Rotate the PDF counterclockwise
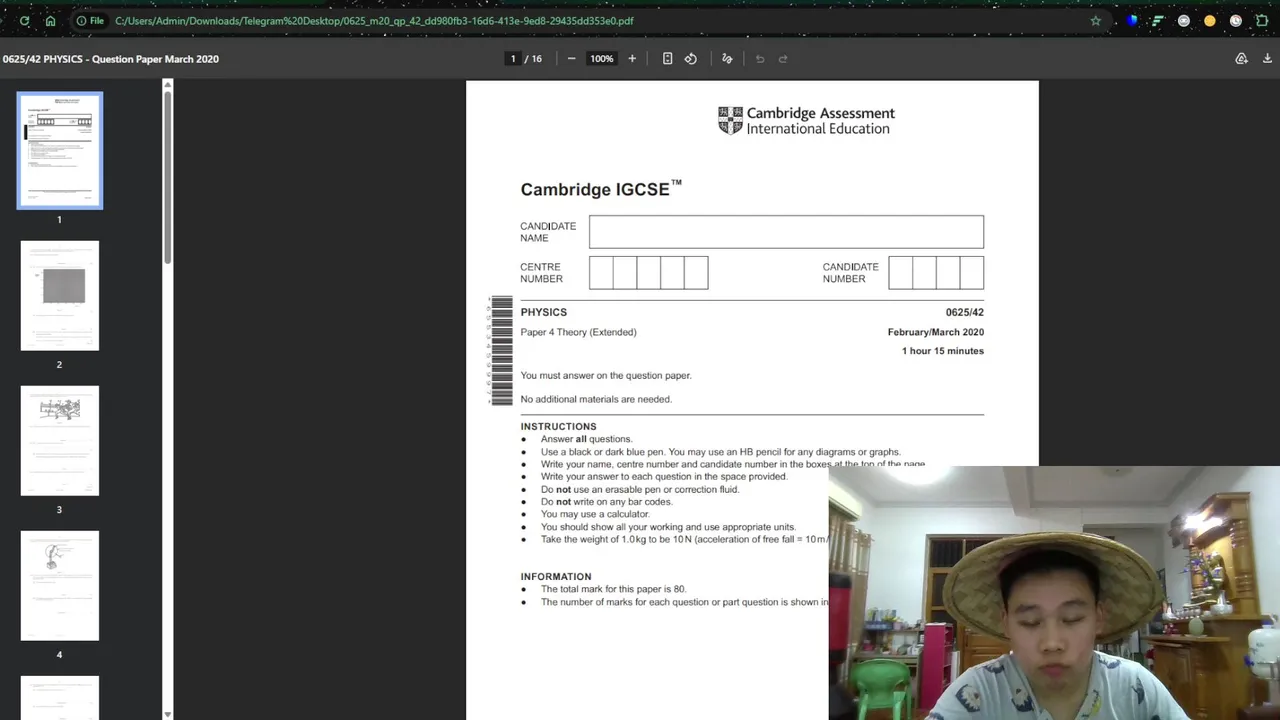This screenshot has width=1280, height=720. tap(690, 59)
